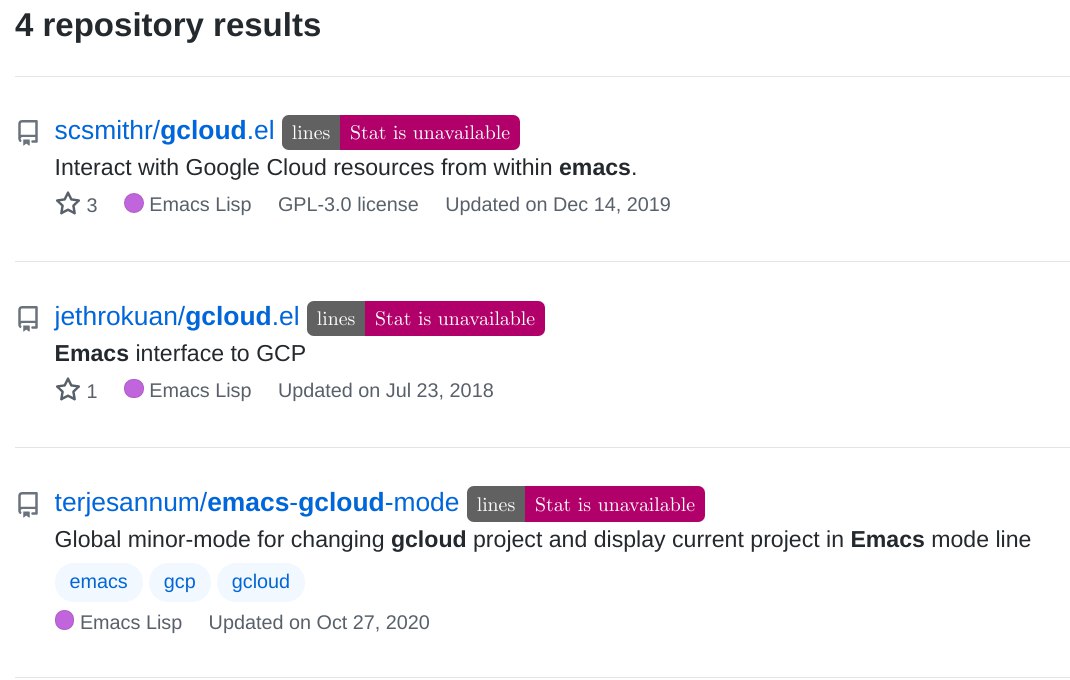Click repo icon beside terjesannum/emacs-gcloud-mode
1070x680 pixels.
28,505
